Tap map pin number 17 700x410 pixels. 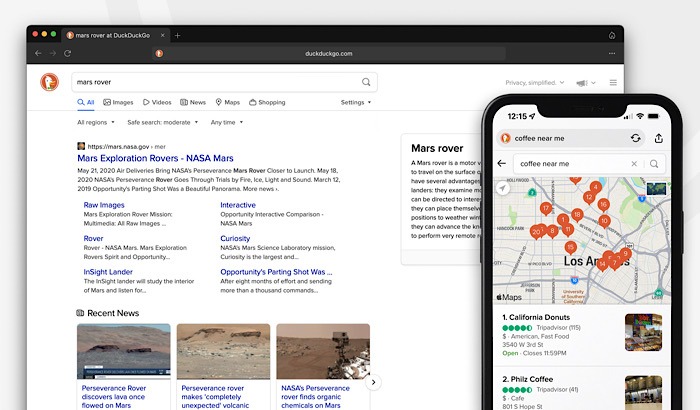[546, 209]
